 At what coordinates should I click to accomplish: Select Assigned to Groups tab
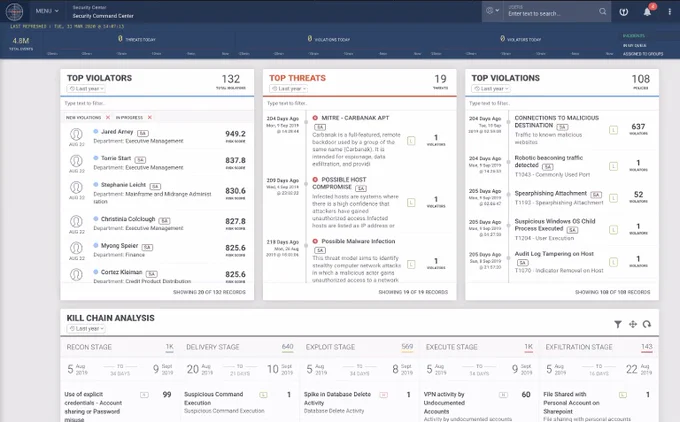click(643, 54)
